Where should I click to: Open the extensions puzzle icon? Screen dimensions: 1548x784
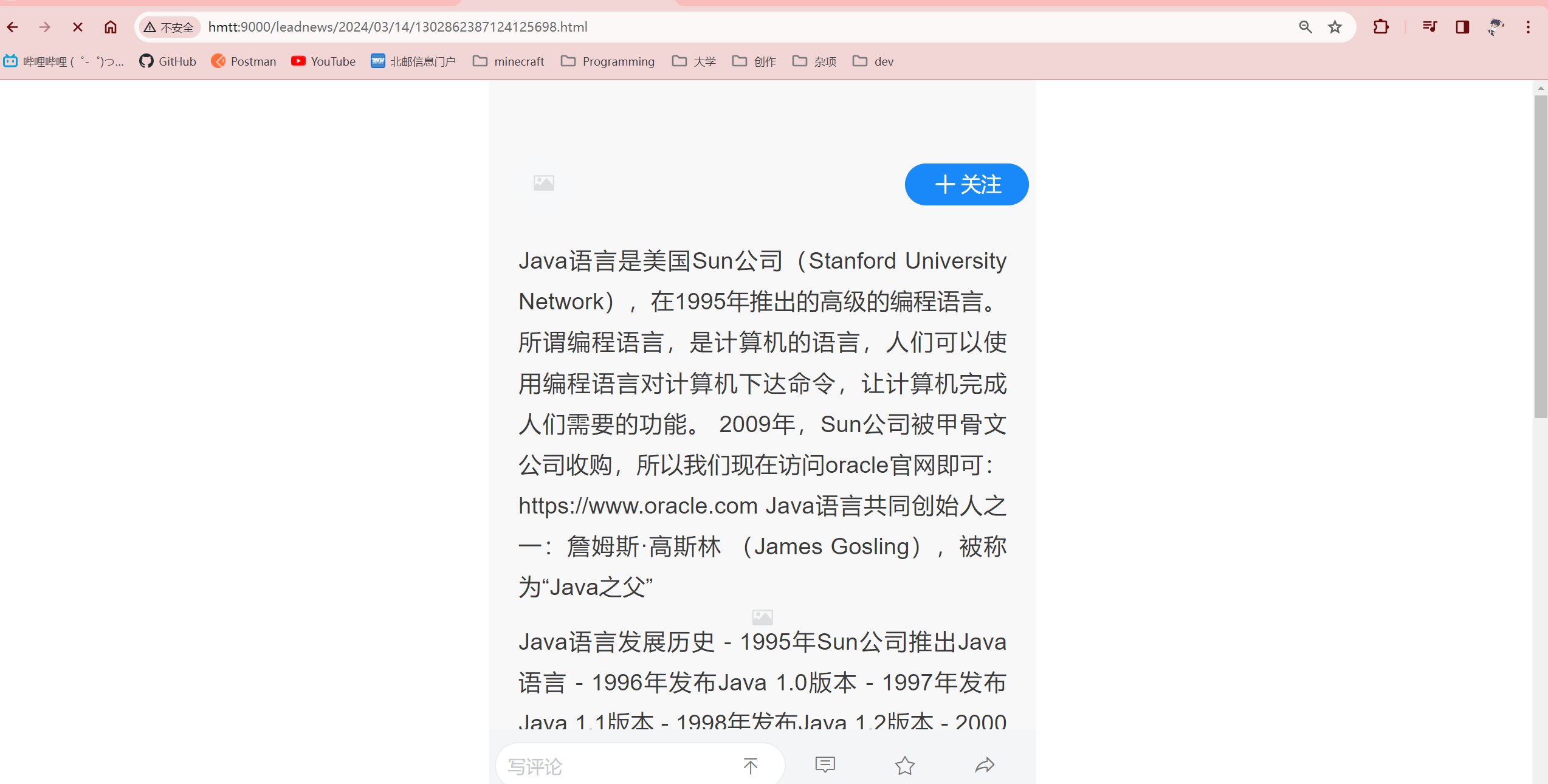click(1381, 27)
